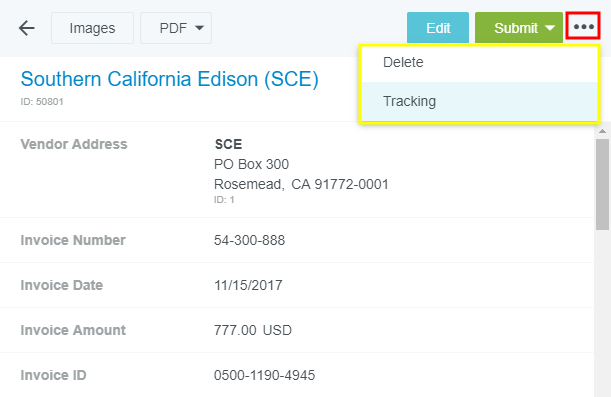Click the Vendor Address field label
The height and width of the screenshot is (397, 611).
pos(74,144)
